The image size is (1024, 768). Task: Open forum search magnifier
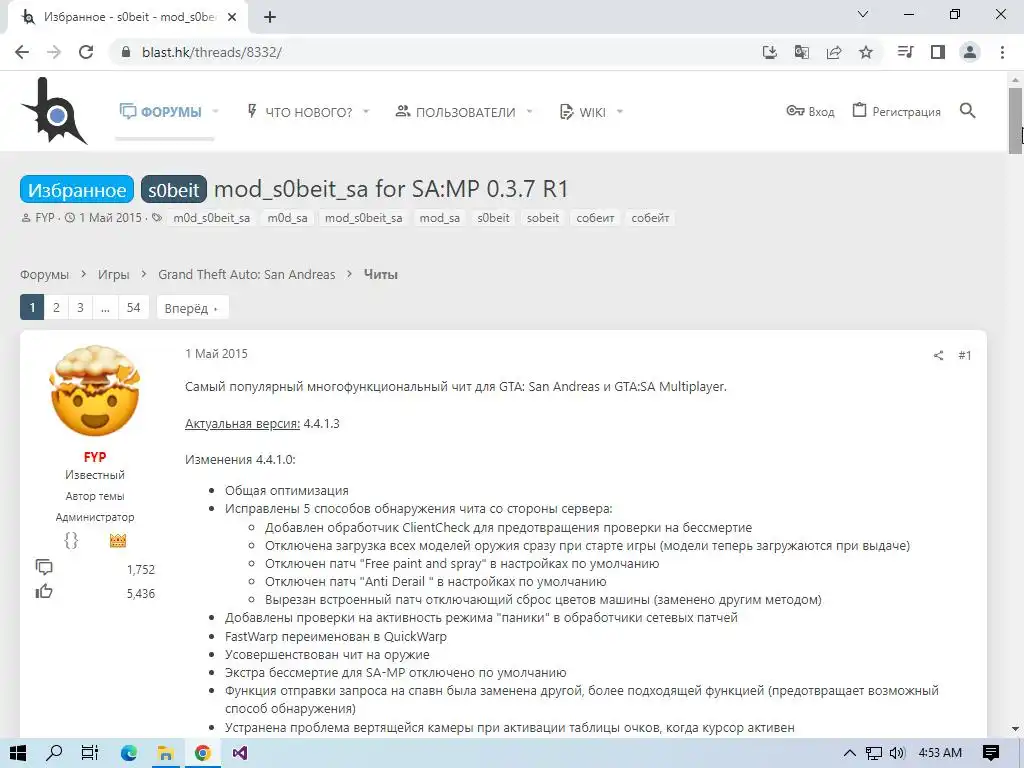click(968, 111)
